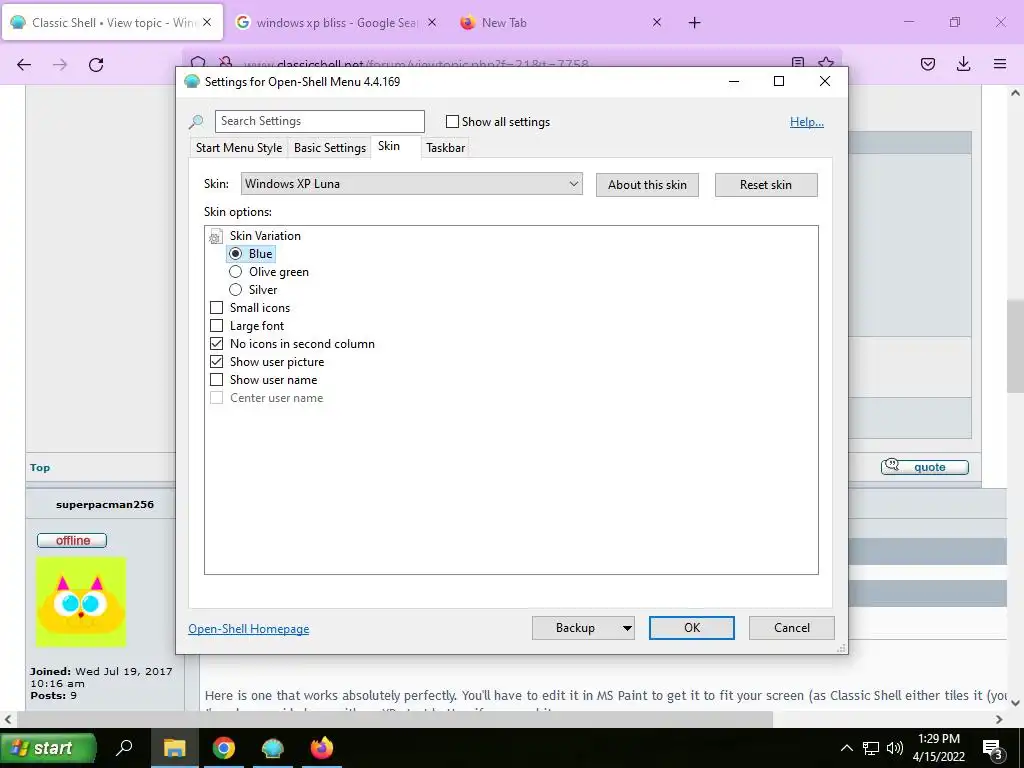Open the Firefox hamburger menu
This screenshot has width=1024, height=768.
point(1000,64)
